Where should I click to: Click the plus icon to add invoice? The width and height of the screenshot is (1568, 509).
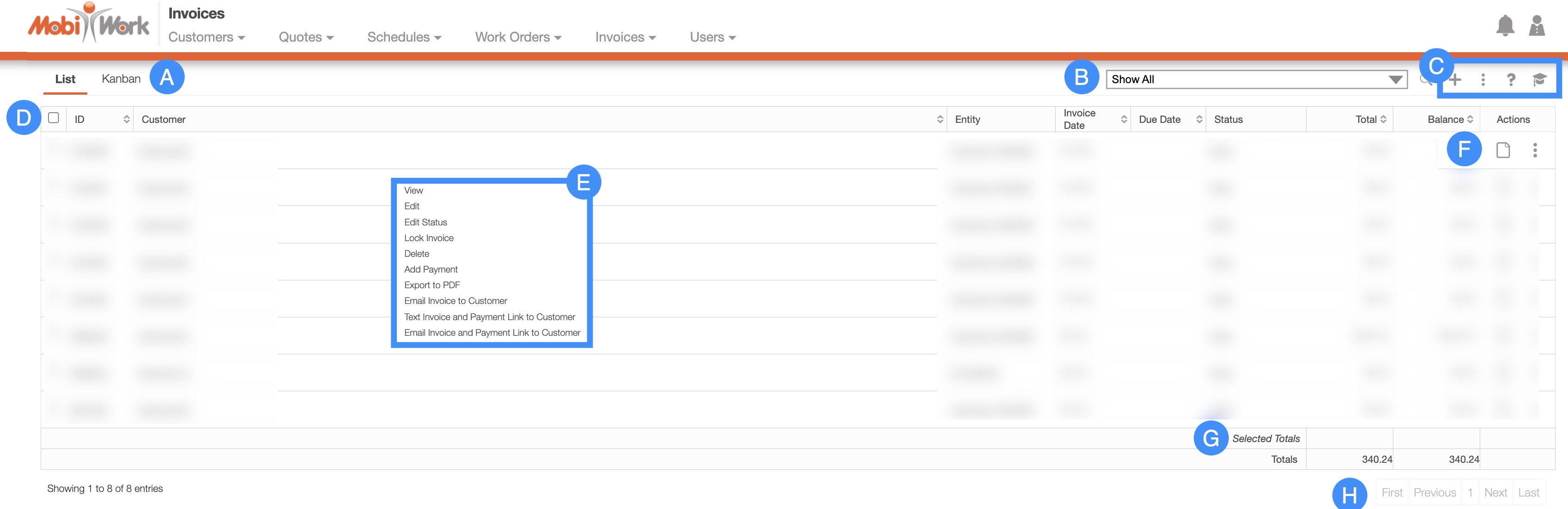point(1455,80)
